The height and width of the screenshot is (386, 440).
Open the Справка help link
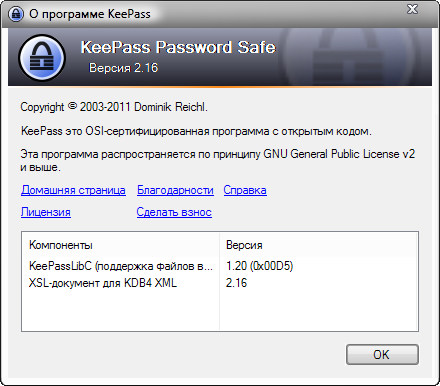tap(245, 190)
